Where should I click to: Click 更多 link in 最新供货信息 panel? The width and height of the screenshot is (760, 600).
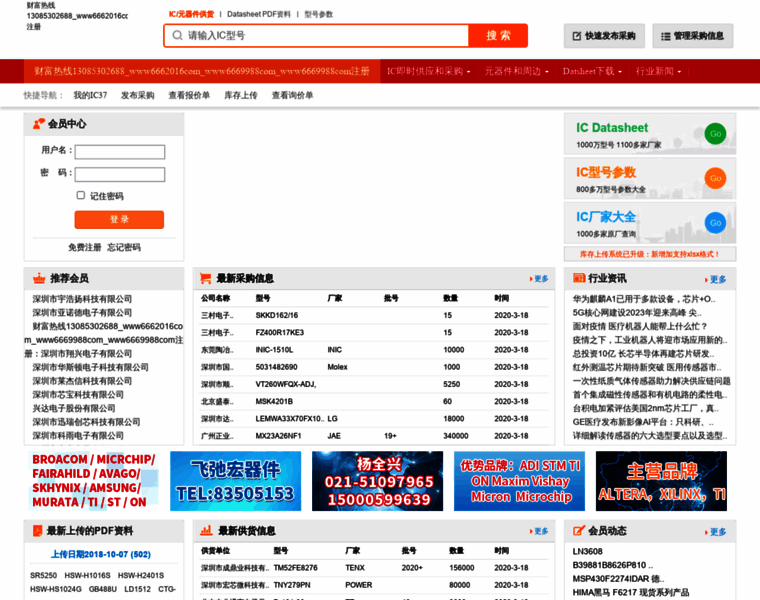coord(539,531)
